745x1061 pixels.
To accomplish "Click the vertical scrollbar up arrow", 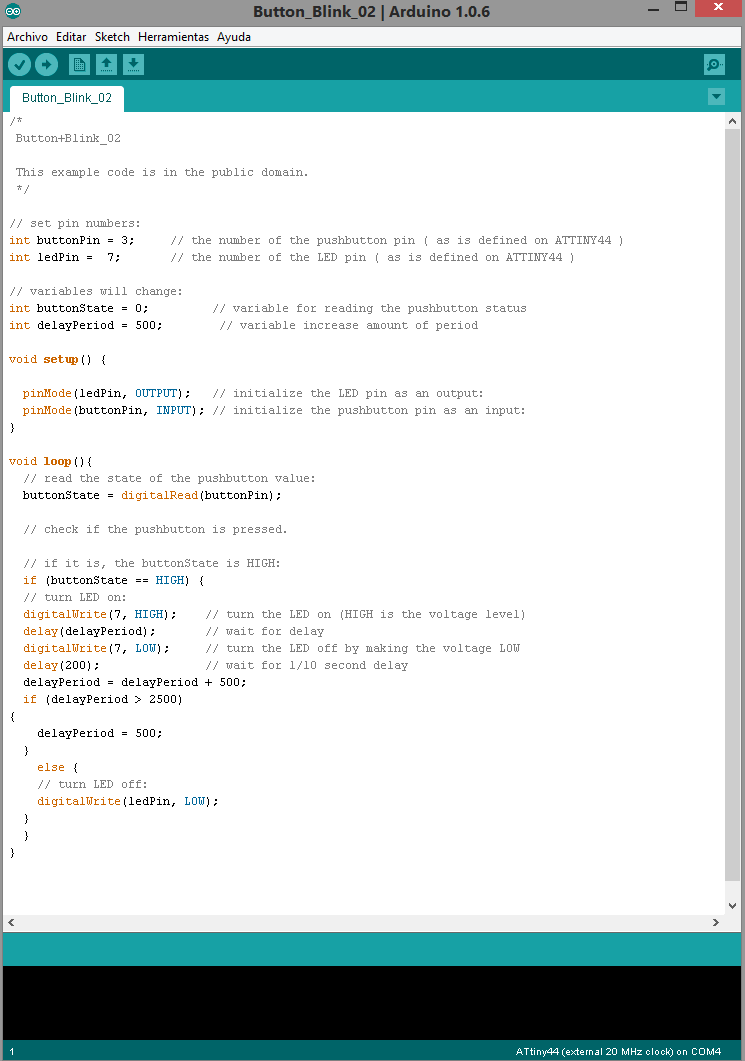I will coord(732,121).
